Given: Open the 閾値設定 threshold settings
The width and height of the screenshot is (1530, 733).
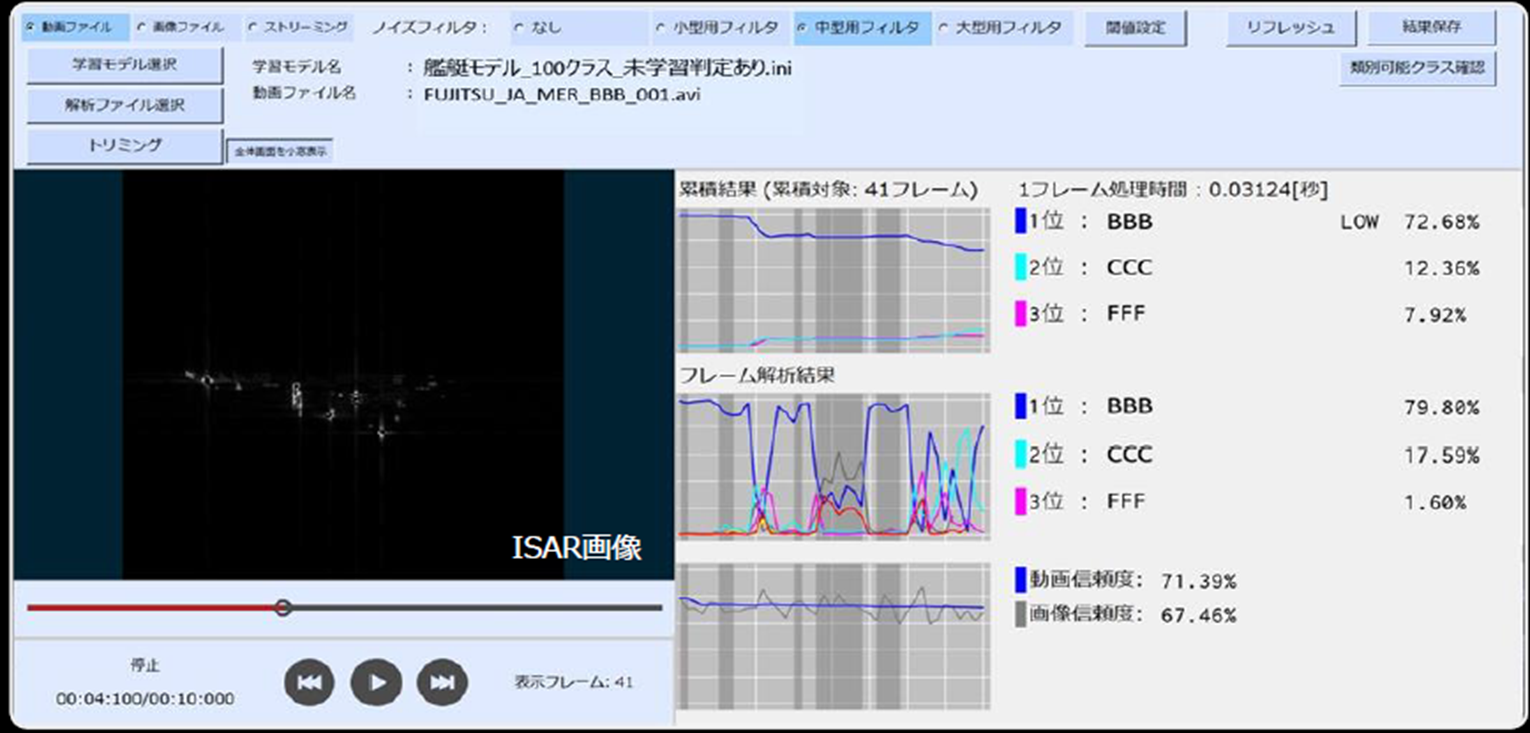Looking at the screenshot, I should click(1136, 26).
